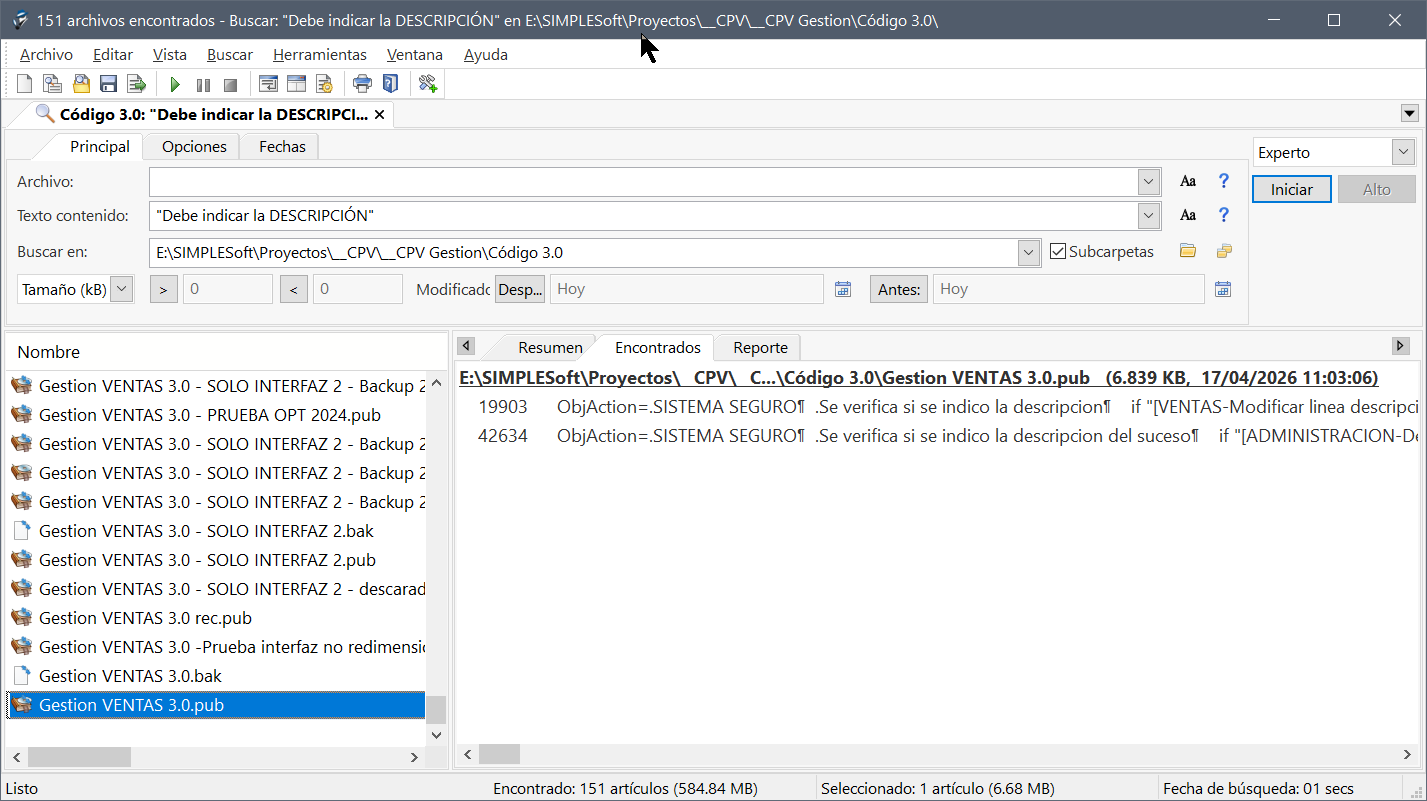Browse for folder with yellow folder icon
The image size is (1427, 801).
click(1188, 251)
